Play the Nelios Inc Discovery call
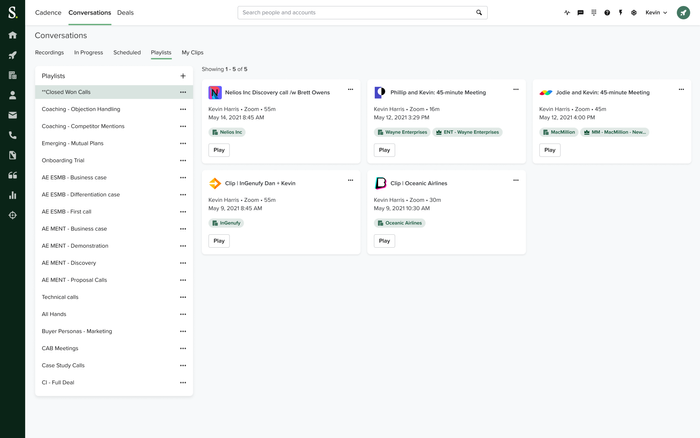The image size is (700, 438). pos(219,150)
